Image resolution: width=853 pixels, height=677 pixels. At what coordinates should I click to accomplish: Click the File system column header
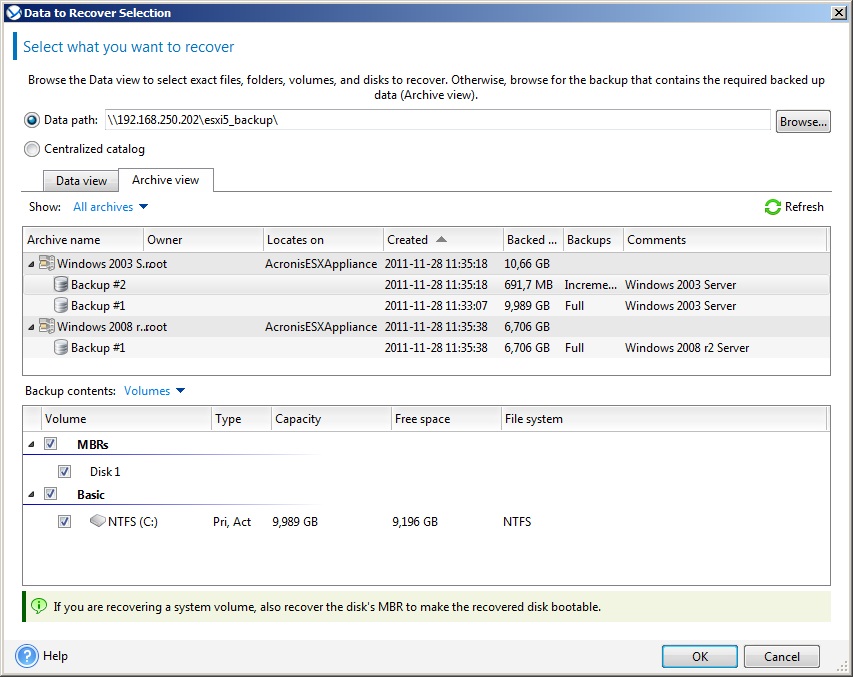[x=664, y=419]
